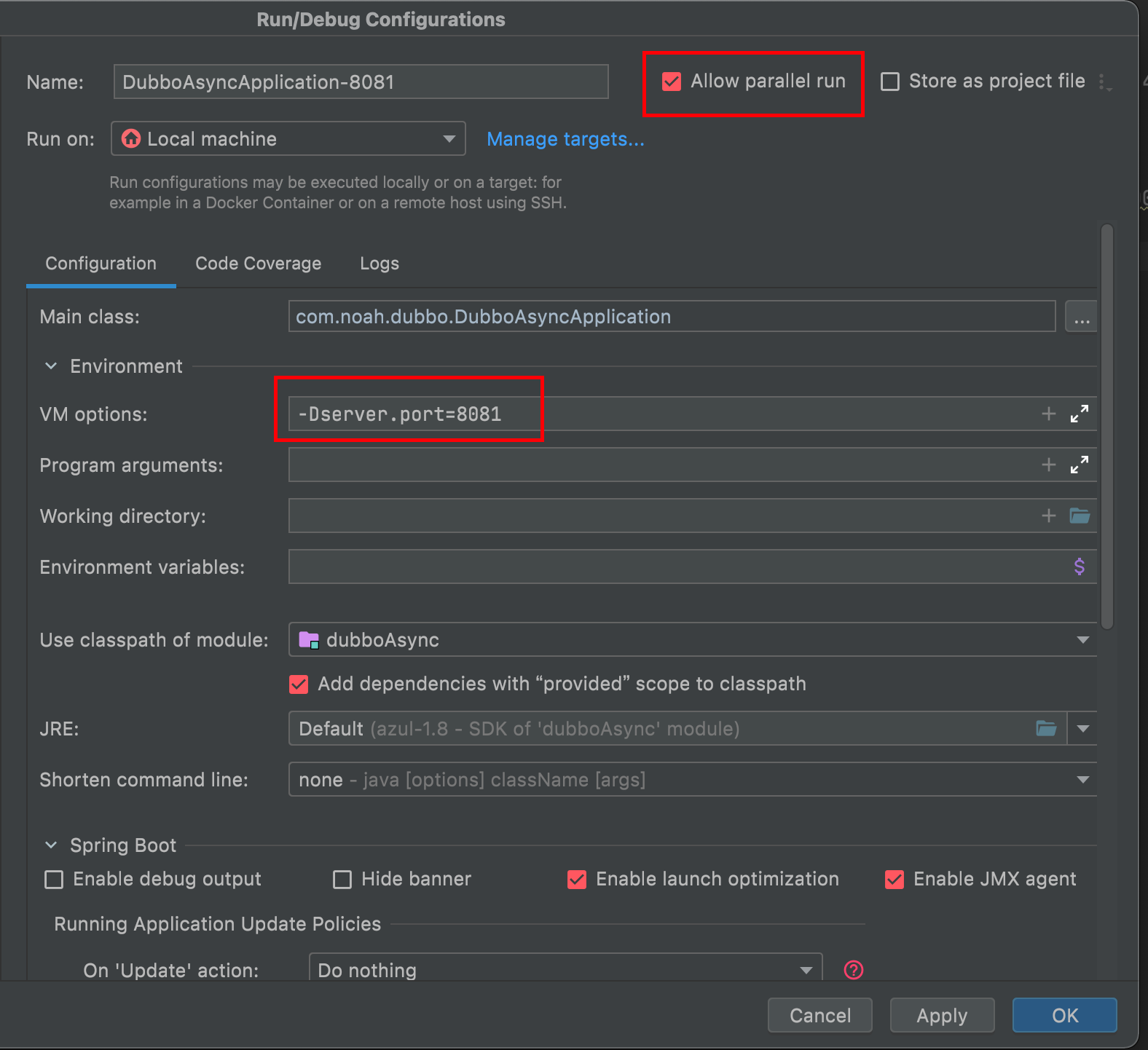Viewport: 1148px width, 1050px height.
Task: Insert macro in VM options field
Action: click(1049, 414)
